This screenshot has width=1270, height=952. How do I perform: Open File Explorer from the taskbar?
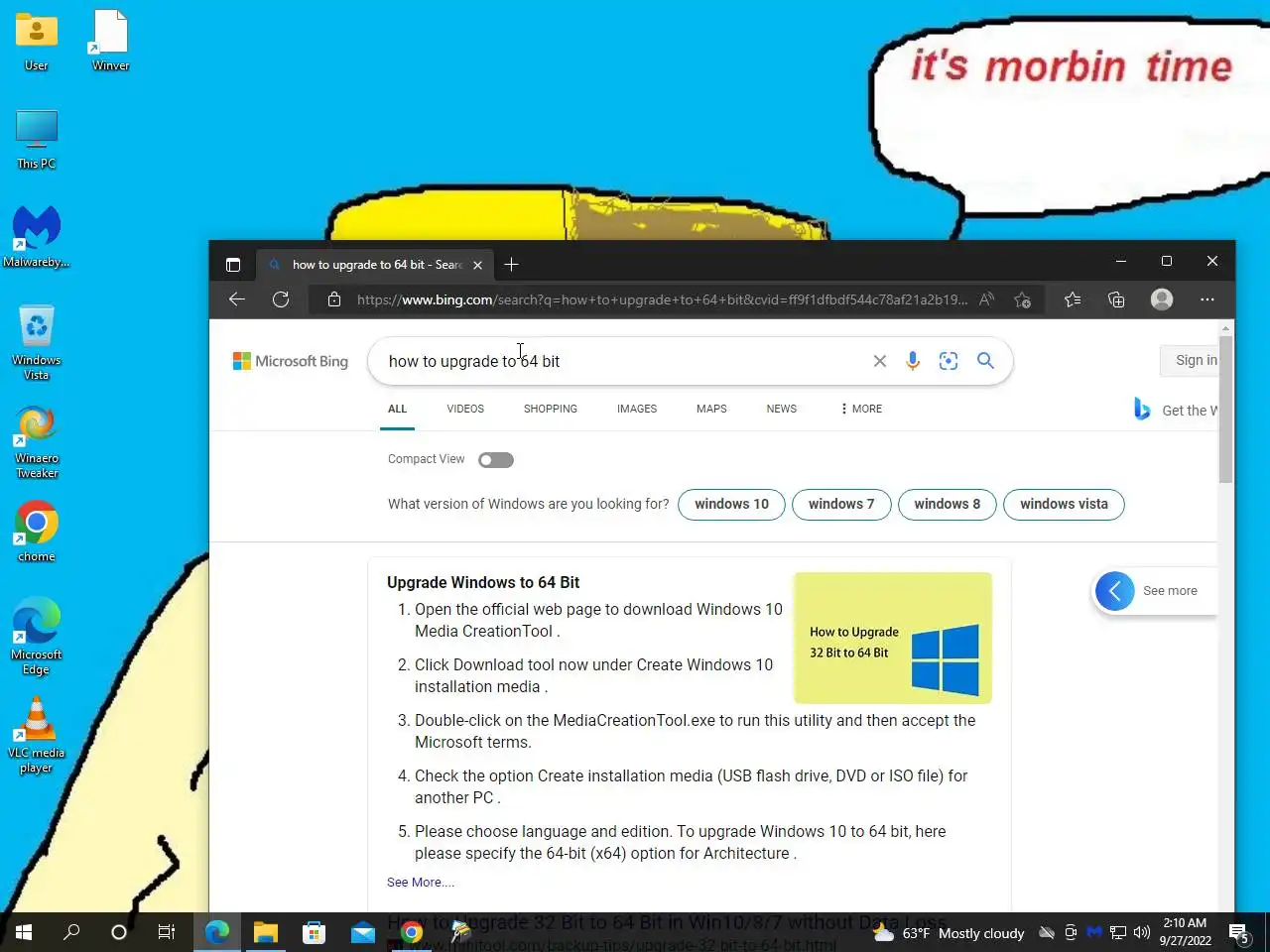[x=265, y=932]
